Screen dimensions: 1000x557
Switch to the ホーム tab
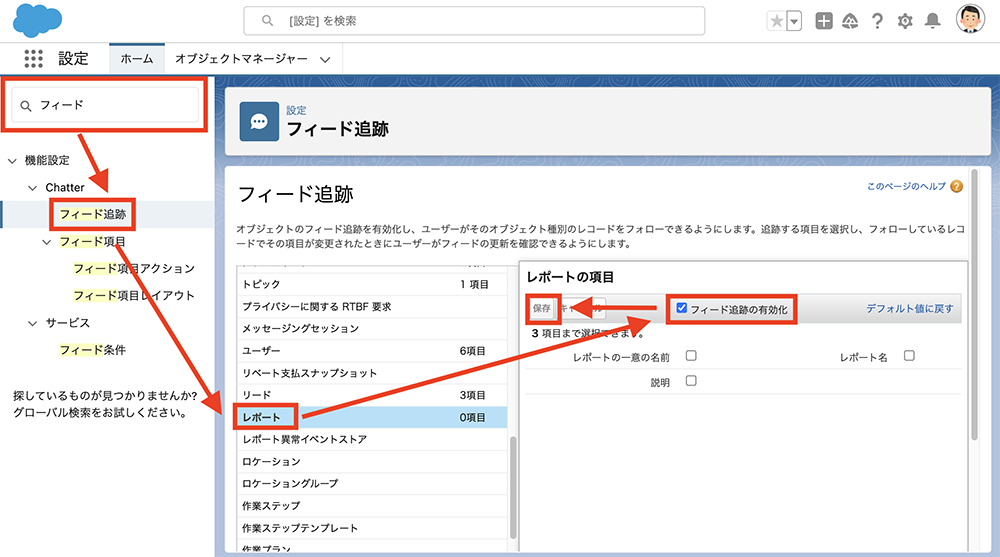[x=136, y=59]
